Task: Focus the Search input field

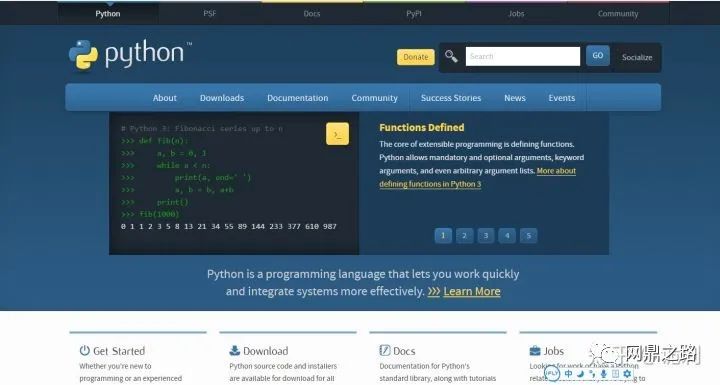Action: point(523,57)
